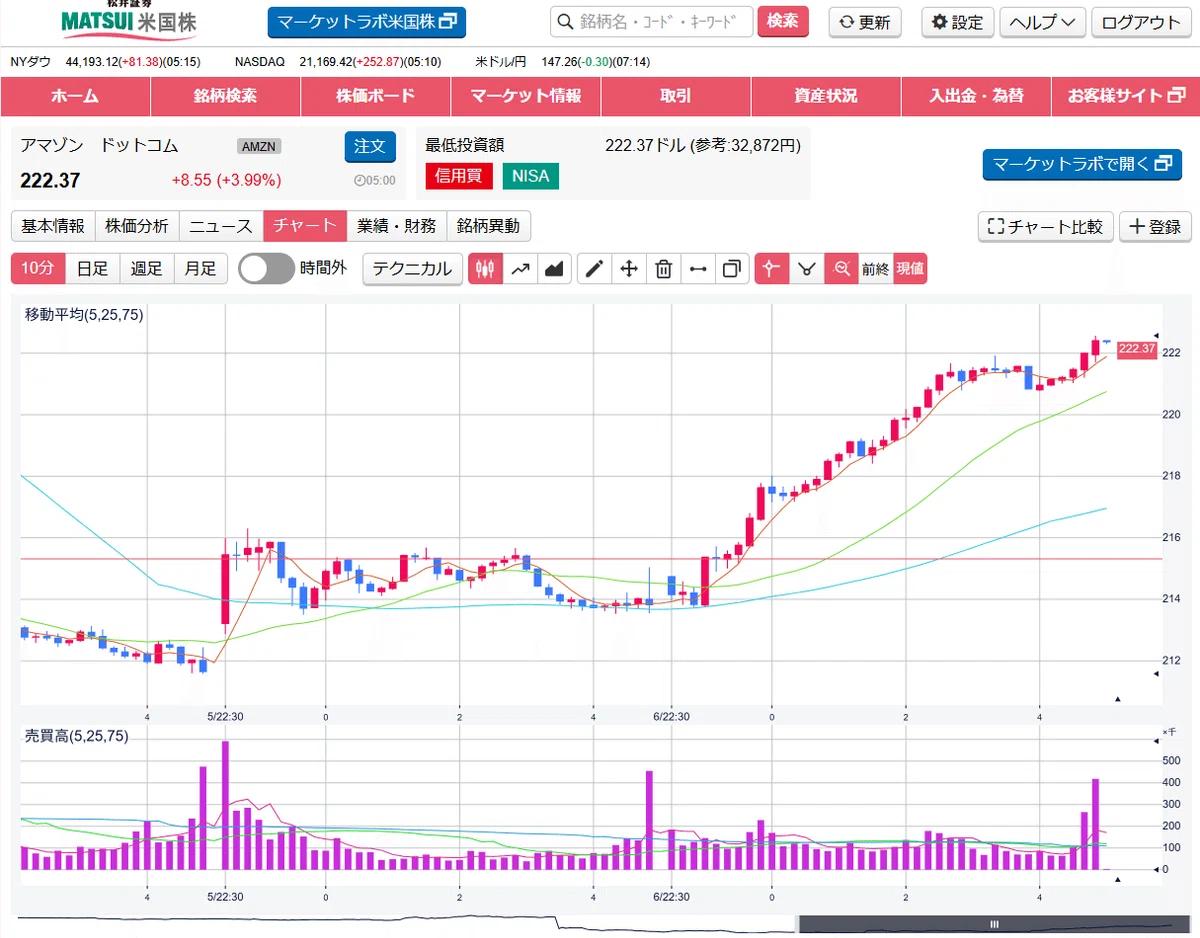
Task: Open 株価ボード in main navigation
Action: (375, 96)
